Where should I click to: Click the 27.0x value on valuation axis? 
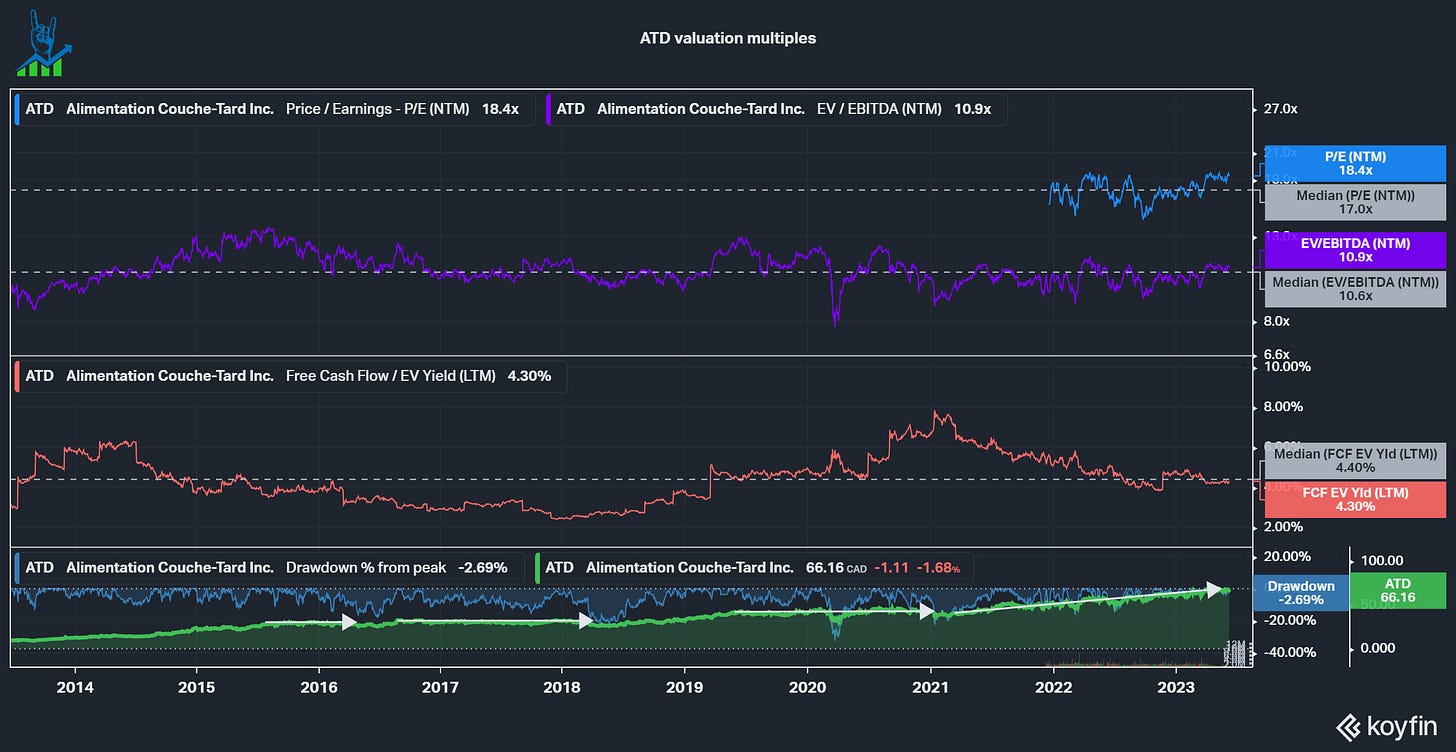[1281, 109]
